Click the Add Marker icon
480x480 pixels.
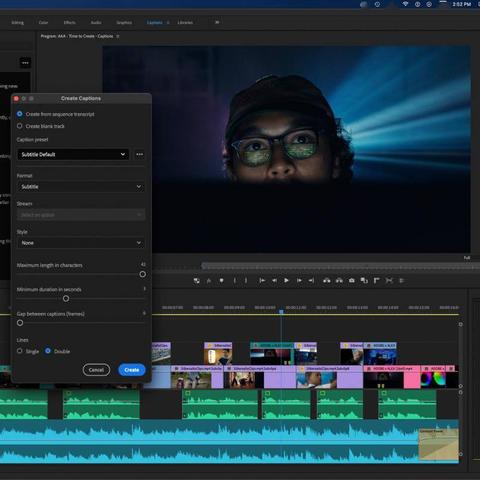[x=221, y=280]
